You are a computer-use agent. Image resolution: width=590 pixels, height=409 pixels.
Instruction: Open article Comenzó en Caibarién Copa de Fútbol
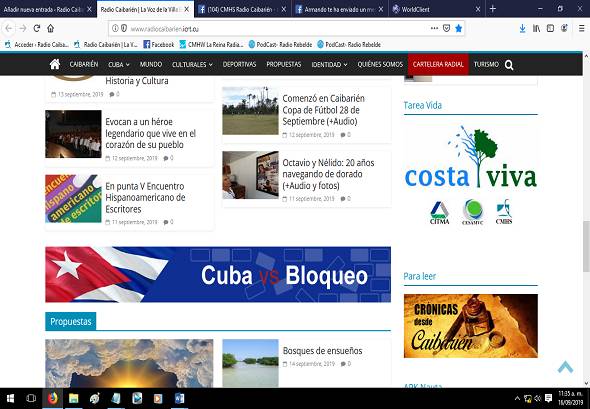coord(323,110)
